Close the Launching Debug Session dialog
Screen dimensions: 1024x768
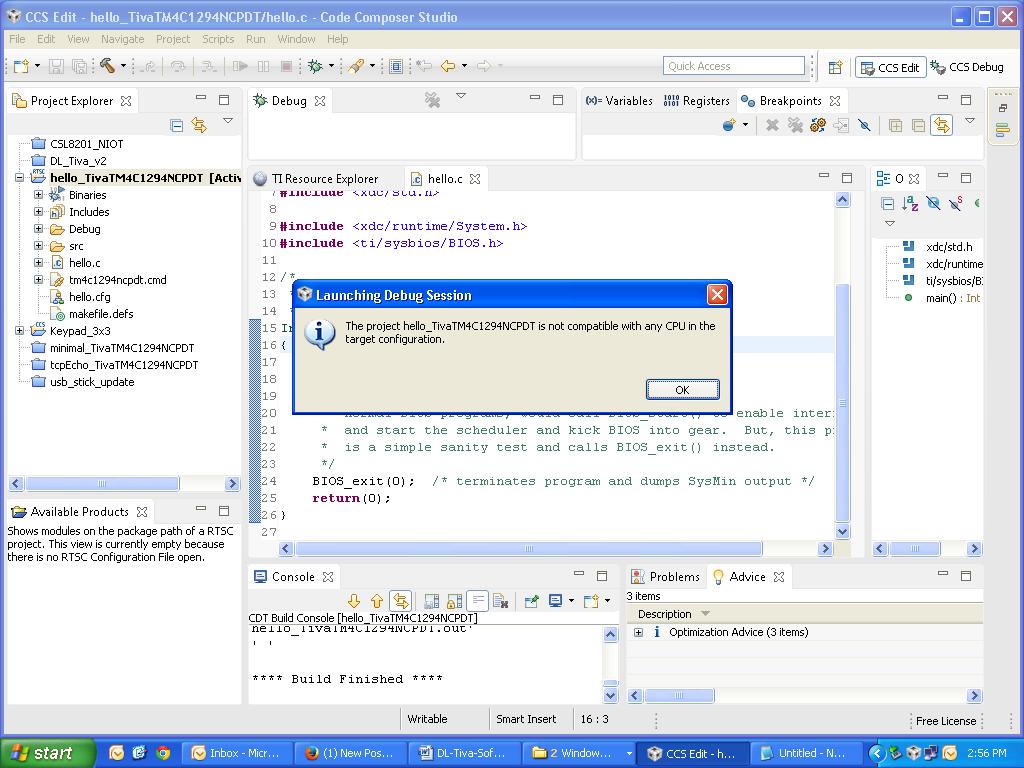(x=717, y=295)
